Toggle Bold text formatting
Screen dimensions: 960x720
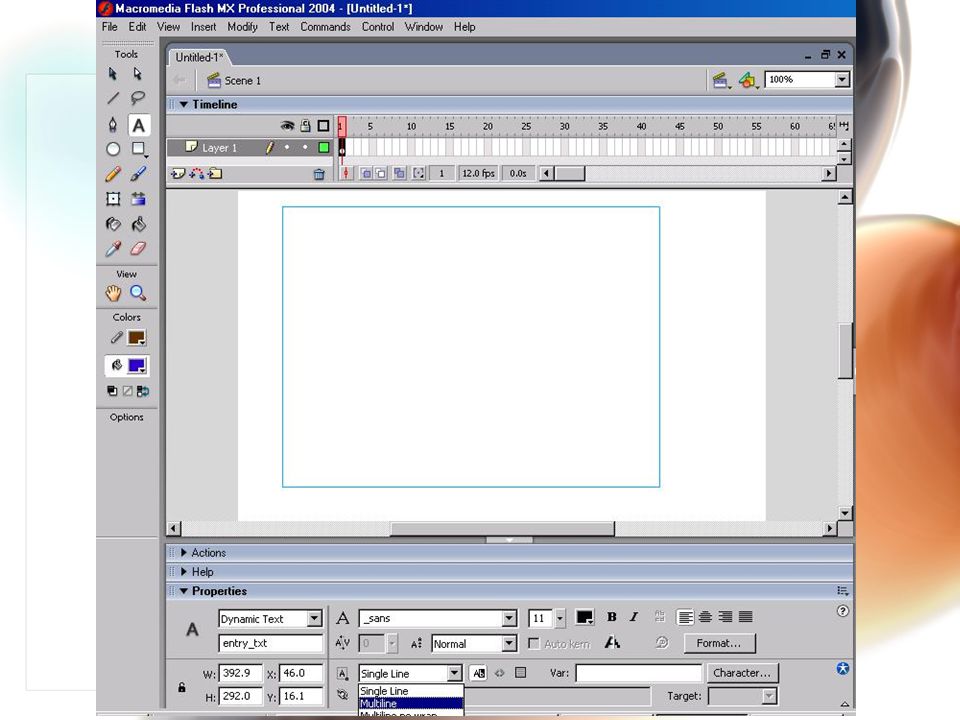(x=611, y=617)
